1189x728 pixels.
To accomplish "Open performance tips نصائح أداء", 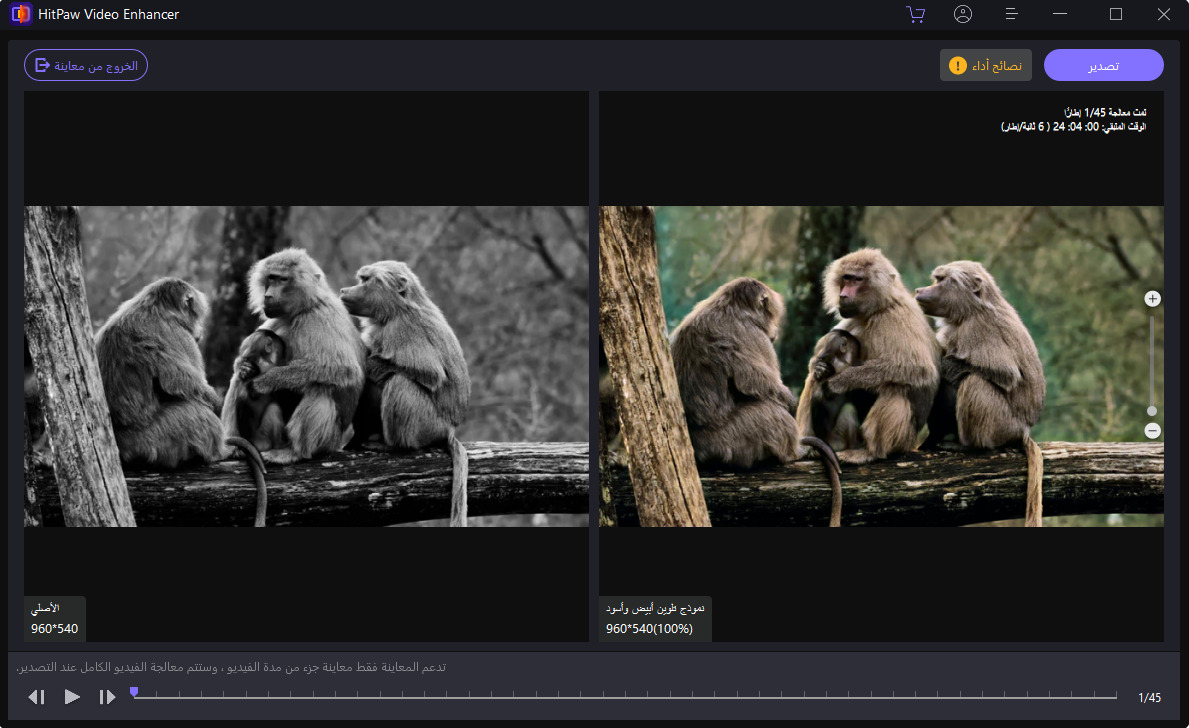I will (x=985, y=65).
